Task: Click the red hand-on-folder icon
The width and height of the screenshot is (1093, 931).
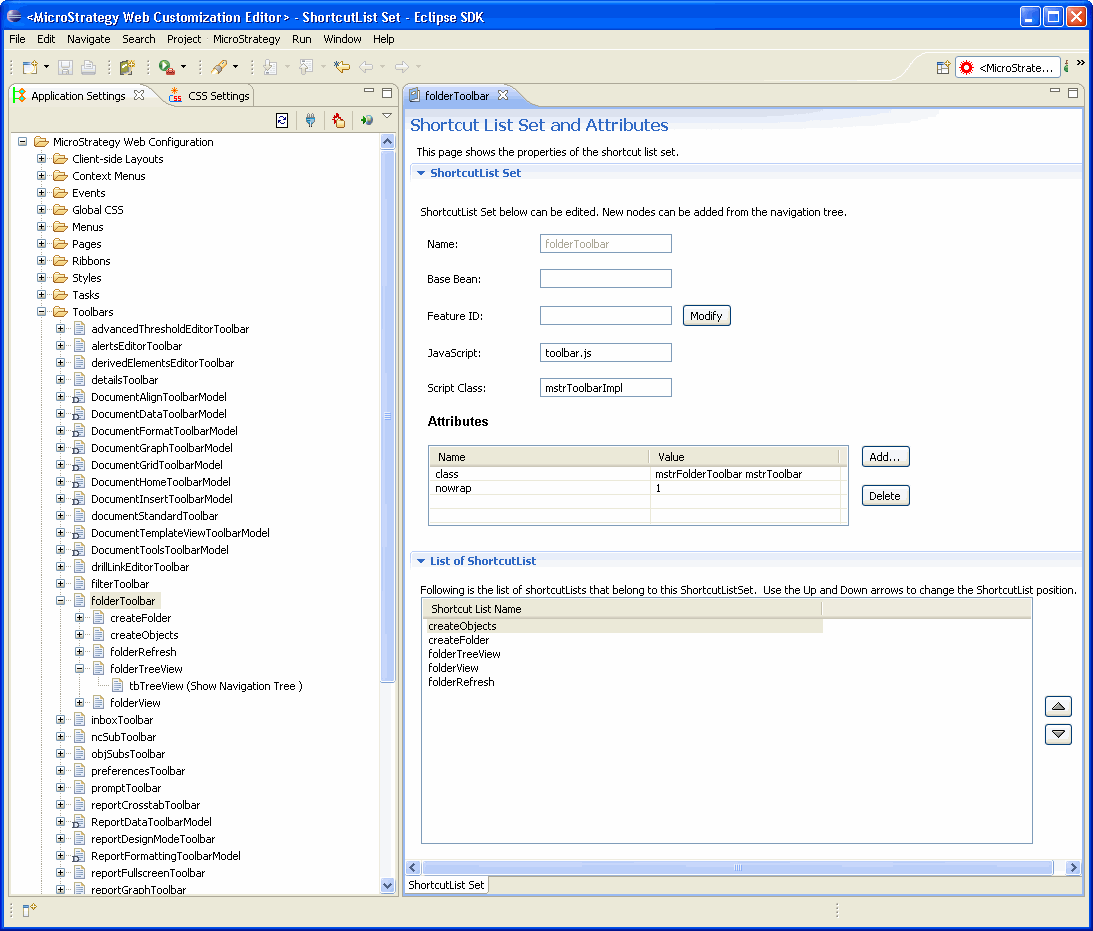Action: click(x=339, y=121)
